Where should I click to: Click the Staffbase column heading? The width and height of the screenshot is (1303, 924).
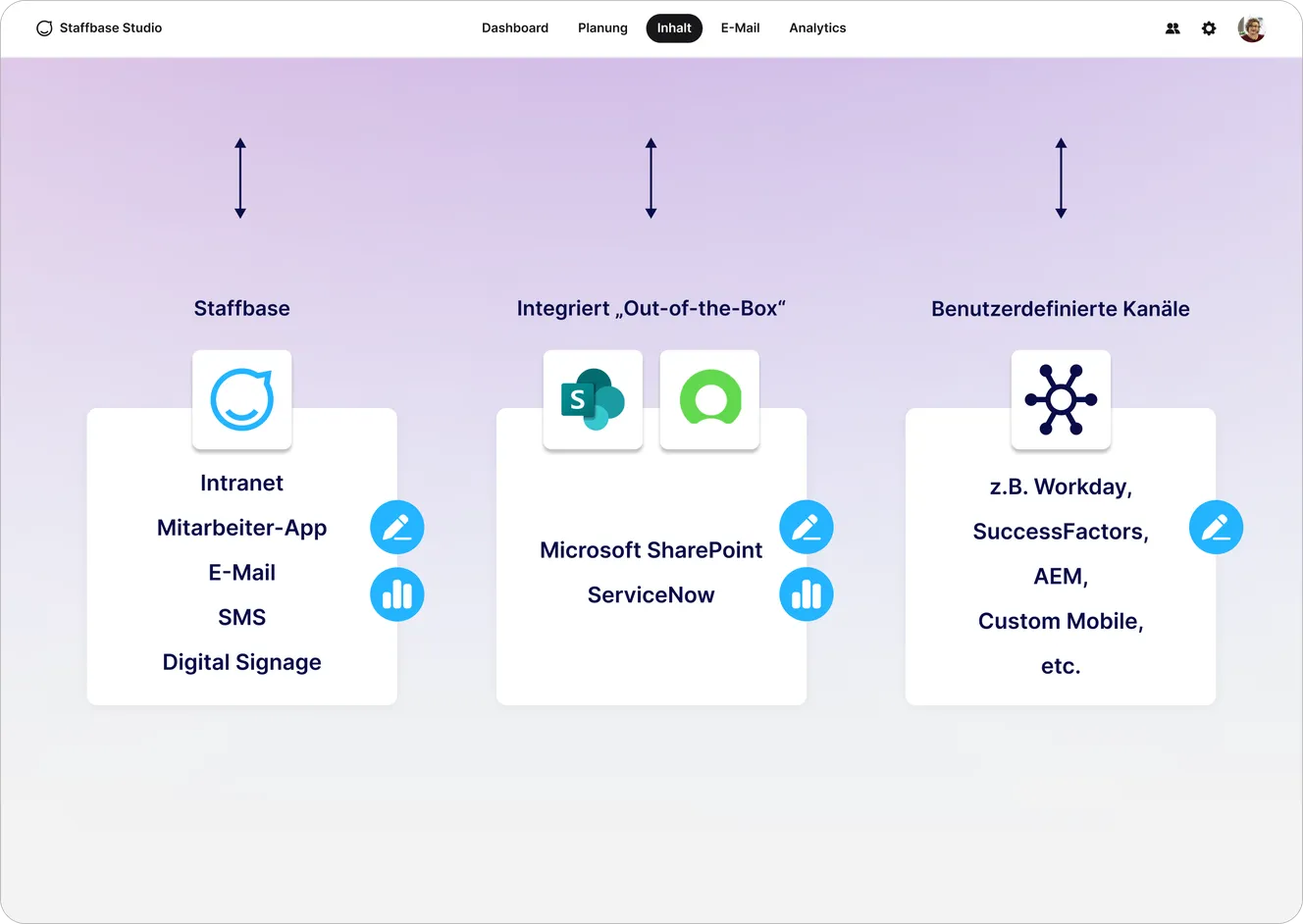click(242, 308)
